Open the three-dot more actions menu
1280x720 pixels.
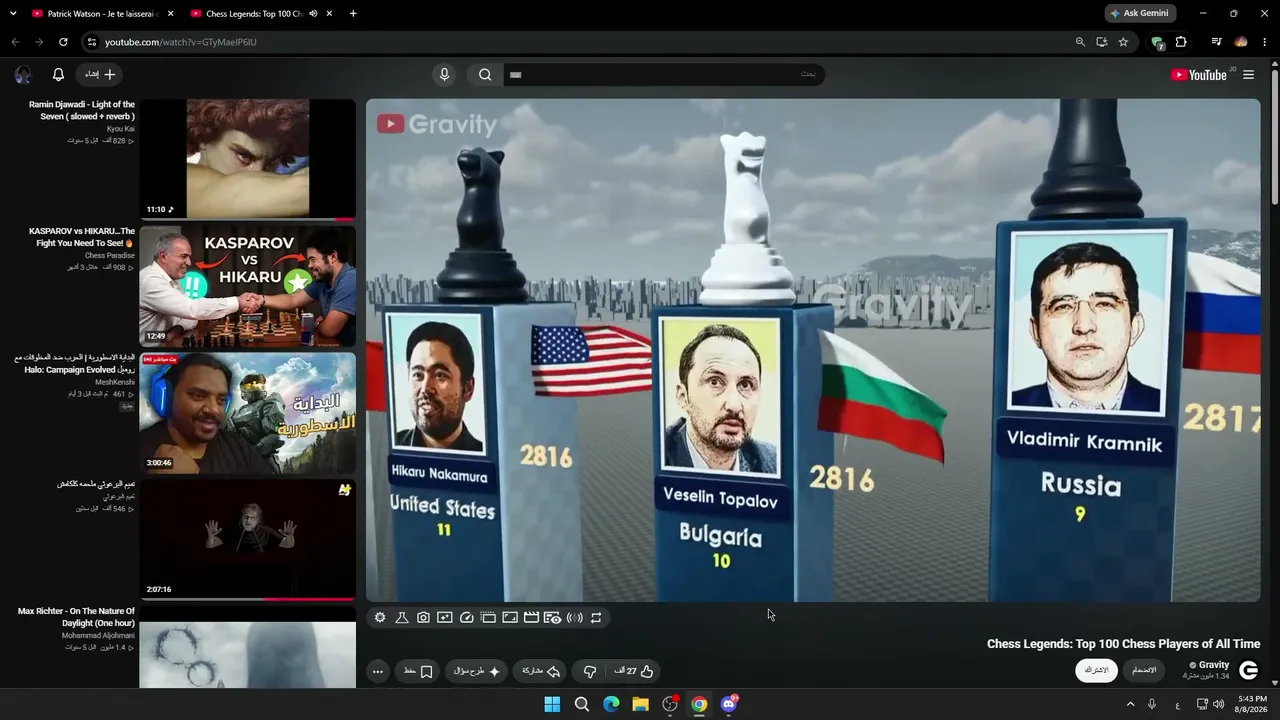[x=378, y=671]
